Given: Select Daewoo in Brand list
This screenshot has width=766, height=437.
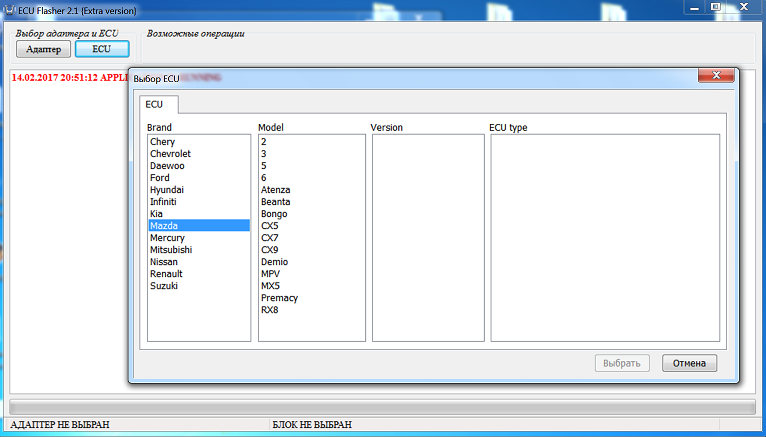Looking at the screenshot, I should tap(198, 166).
